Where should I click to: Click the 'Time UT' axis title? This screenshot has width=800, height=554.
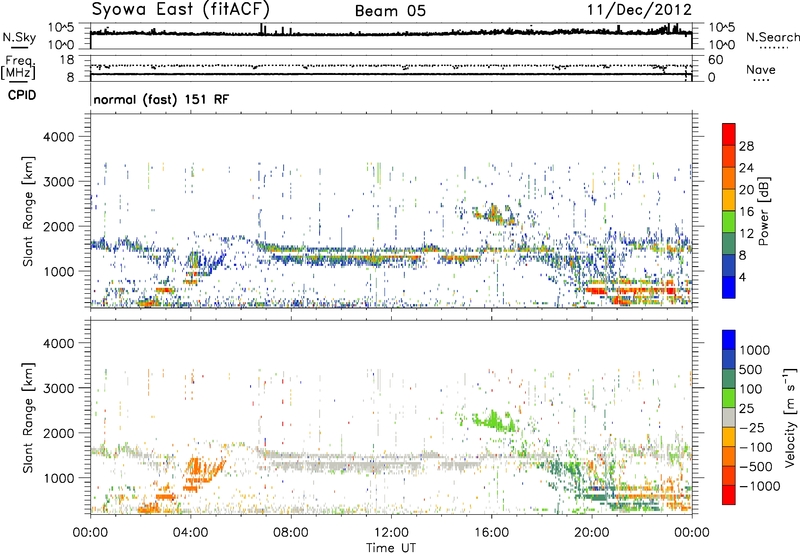pos(391,548)
